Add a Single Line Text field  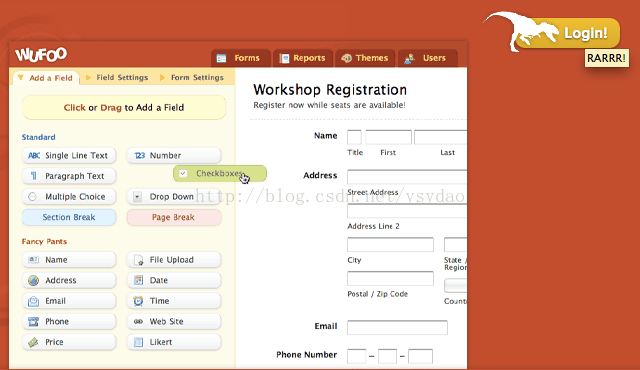[x=69, y=155]
